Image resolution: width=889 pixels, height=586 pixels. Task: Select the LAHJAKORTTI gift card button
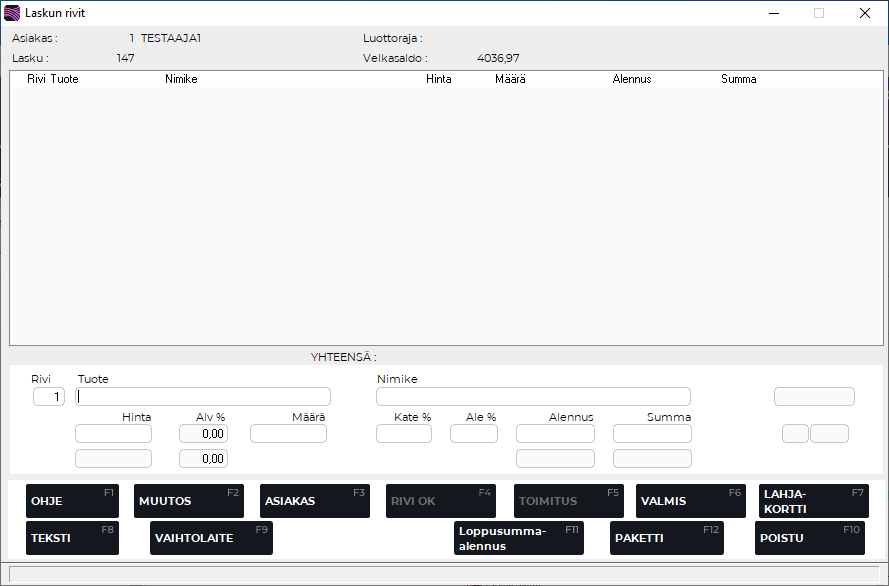click(812, 501)
